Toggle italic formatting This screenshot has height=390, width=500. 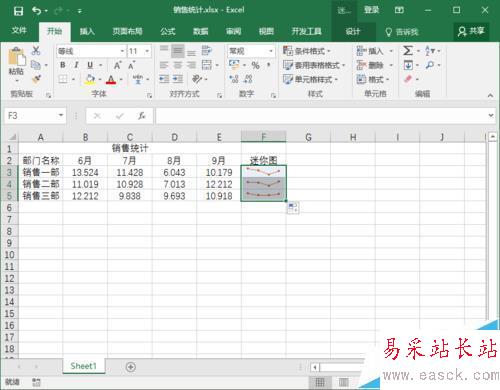[x=76, y=65]
